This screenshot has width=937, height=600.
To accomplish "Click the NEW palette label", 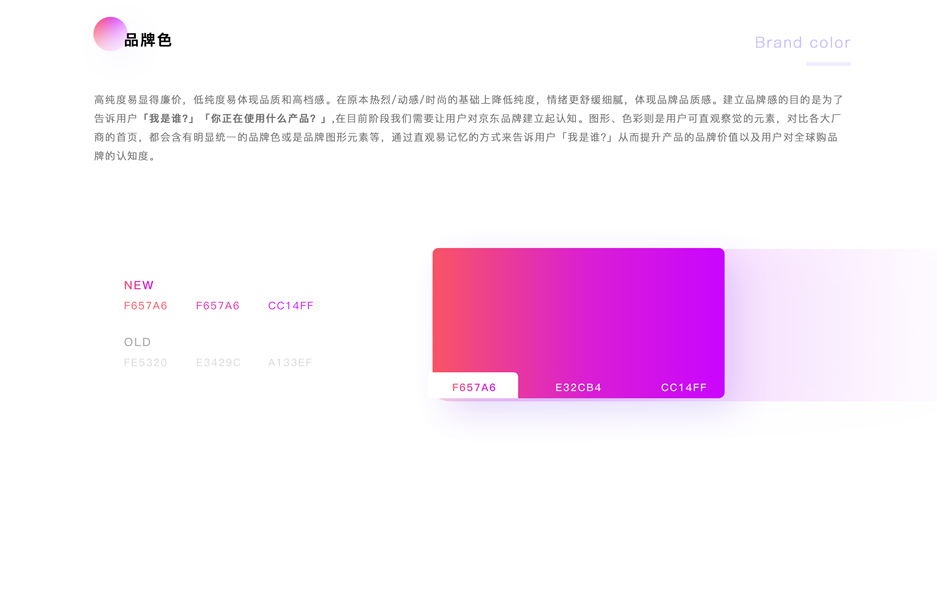I will click(139, 285).
